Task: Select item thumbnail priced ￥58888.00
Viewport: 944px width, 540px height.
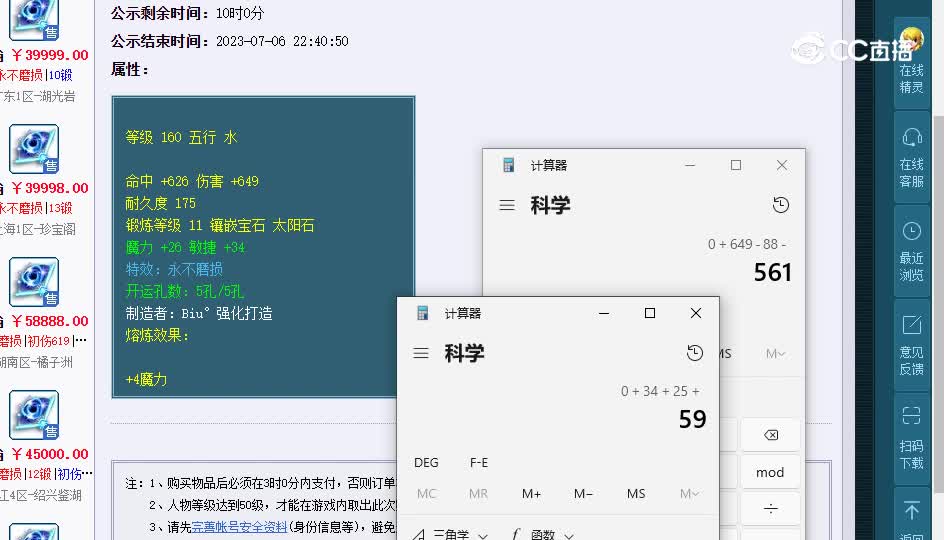Action: (34, 282)
